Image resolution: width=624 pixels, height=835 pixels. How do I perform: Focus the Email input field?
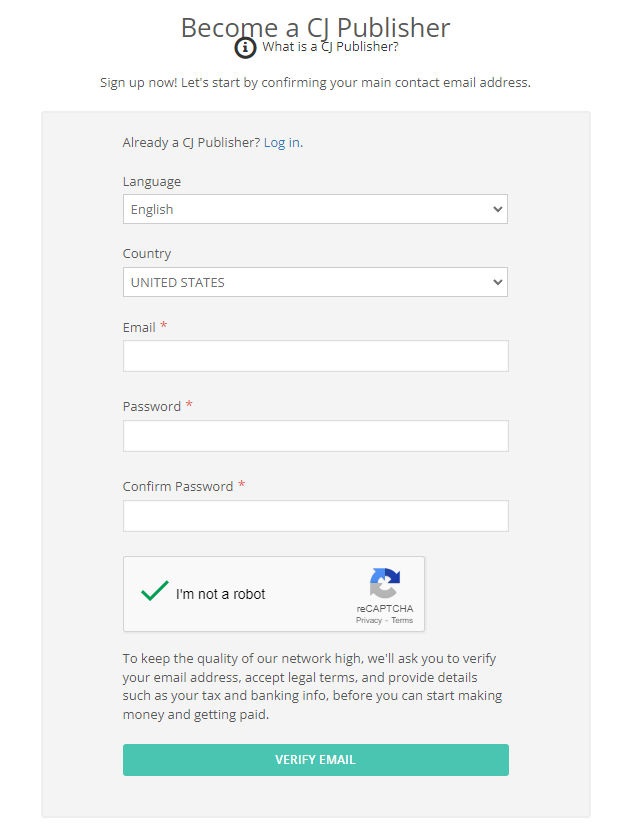point(315,356)
